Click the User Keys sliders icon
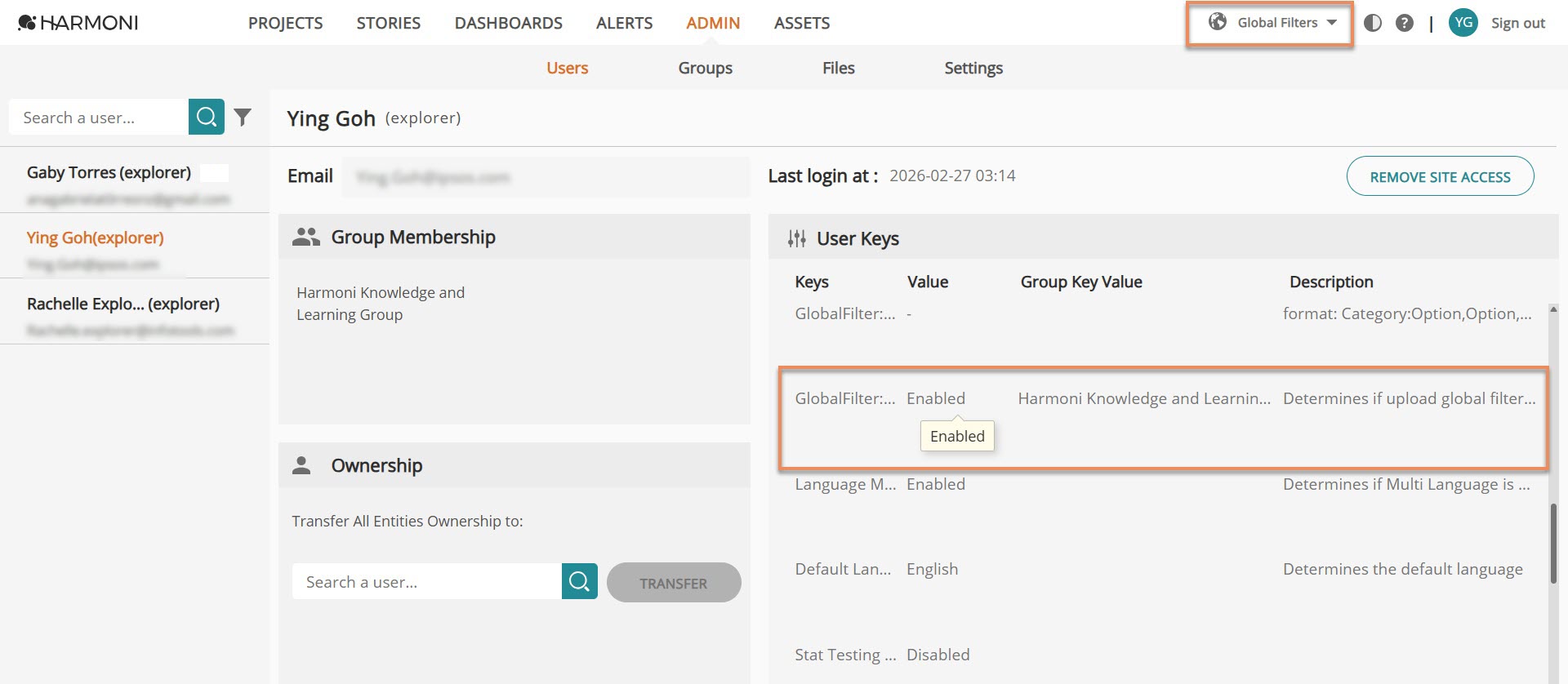Screen dimensions: 1568x684 click(x=797, y=238)
